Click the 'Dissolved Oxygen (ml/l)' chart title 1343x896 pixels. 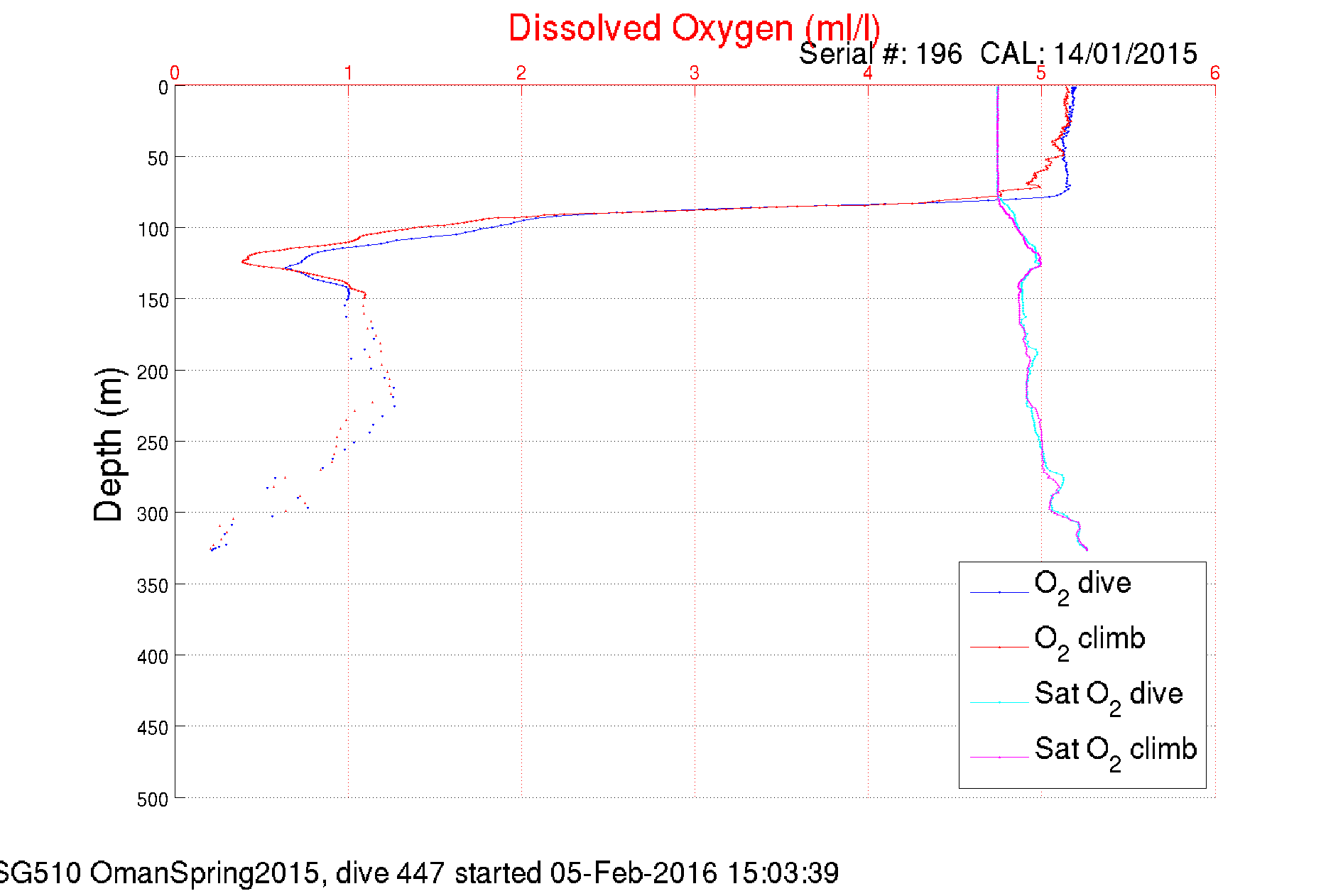click(x=695, y=28)
